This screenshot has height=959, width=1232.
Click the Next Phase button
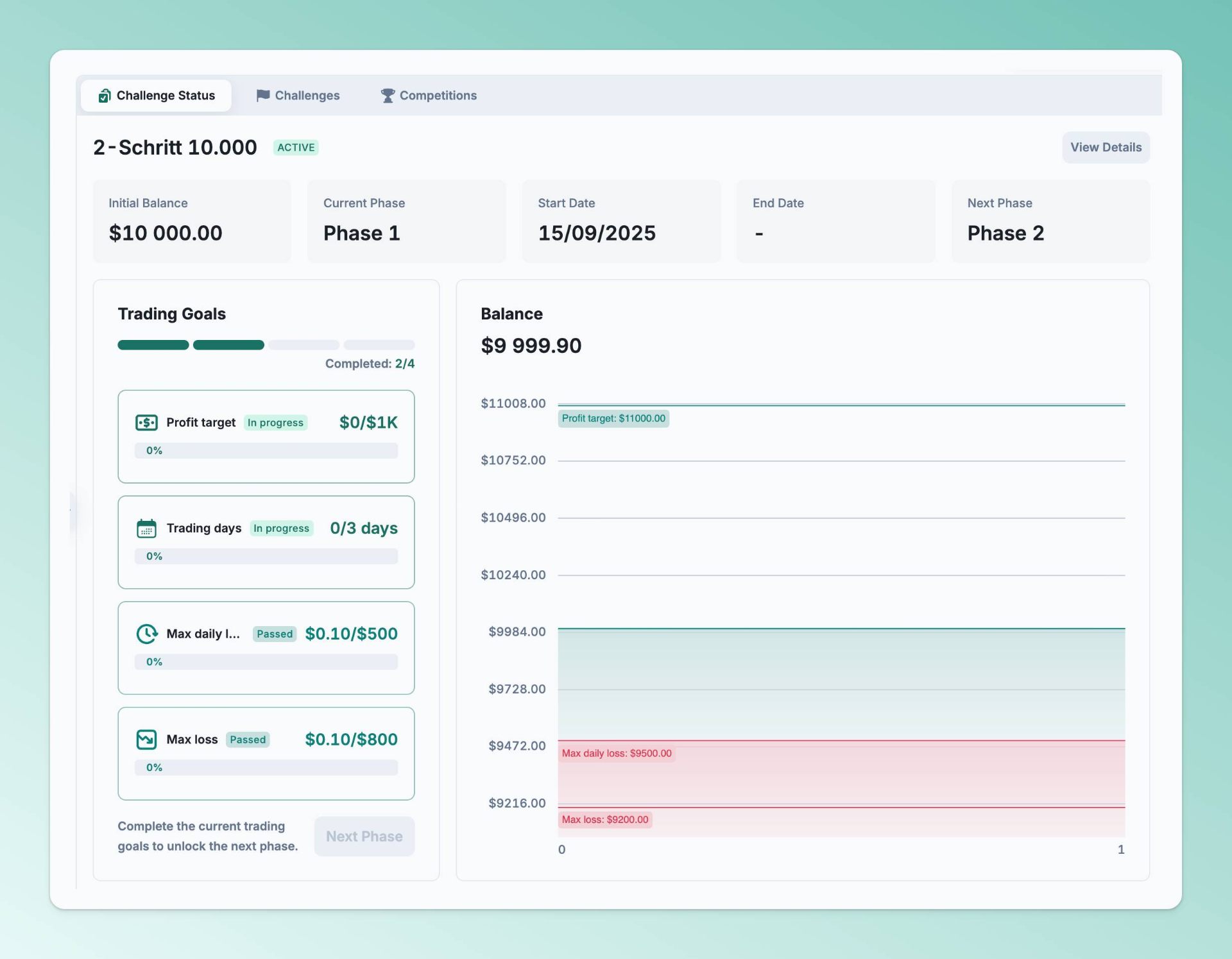(x=364, y=836)
